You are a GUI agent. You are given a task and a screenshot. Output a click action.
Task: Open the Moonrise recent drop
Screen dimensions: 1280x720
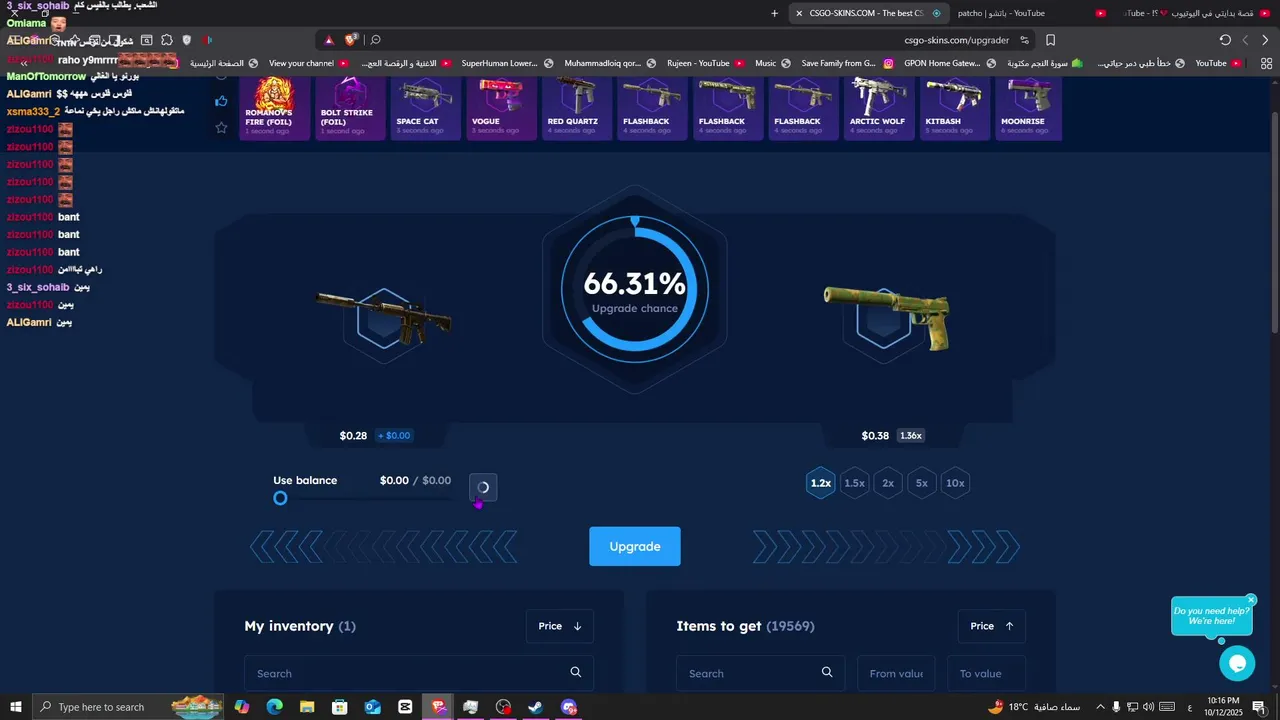click(1029, 108)
